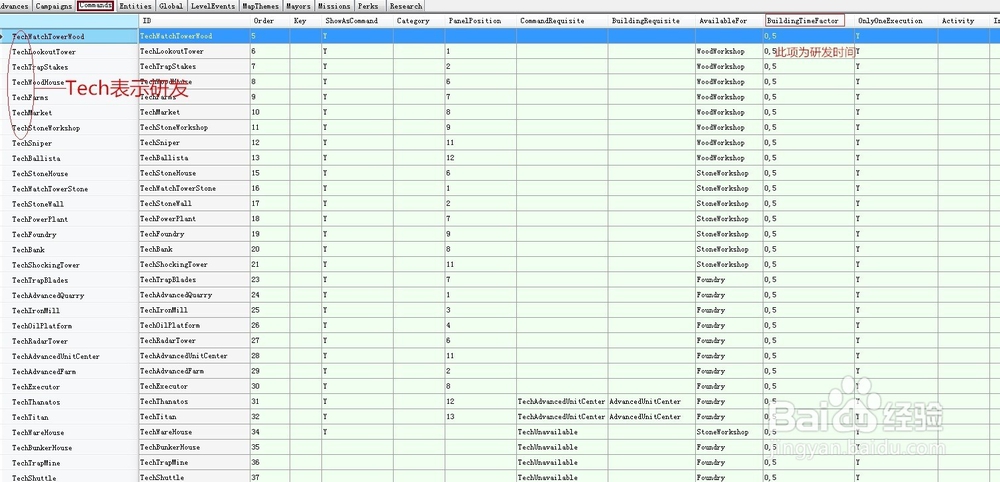1000x482 pixels.
Task: Select the TechTitan row header
Action: coord(69,417)
